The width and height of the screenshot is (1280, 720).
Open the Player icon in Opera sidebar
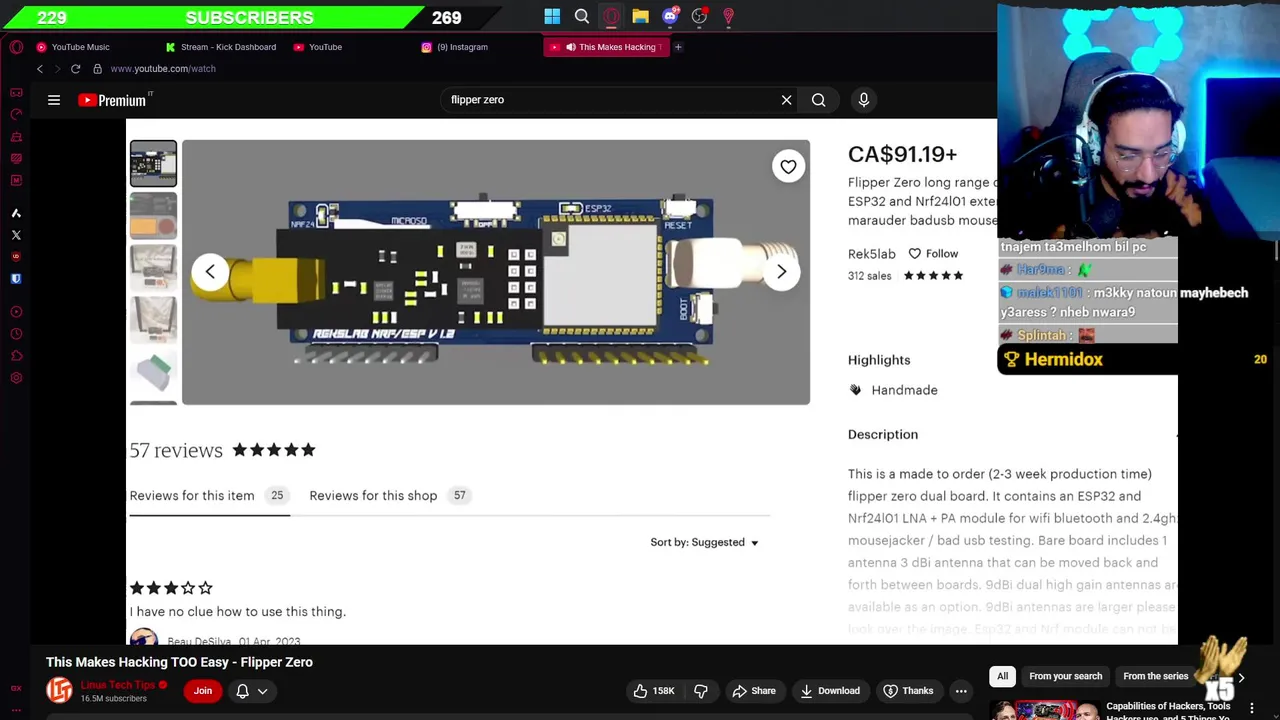click(16, 312)
